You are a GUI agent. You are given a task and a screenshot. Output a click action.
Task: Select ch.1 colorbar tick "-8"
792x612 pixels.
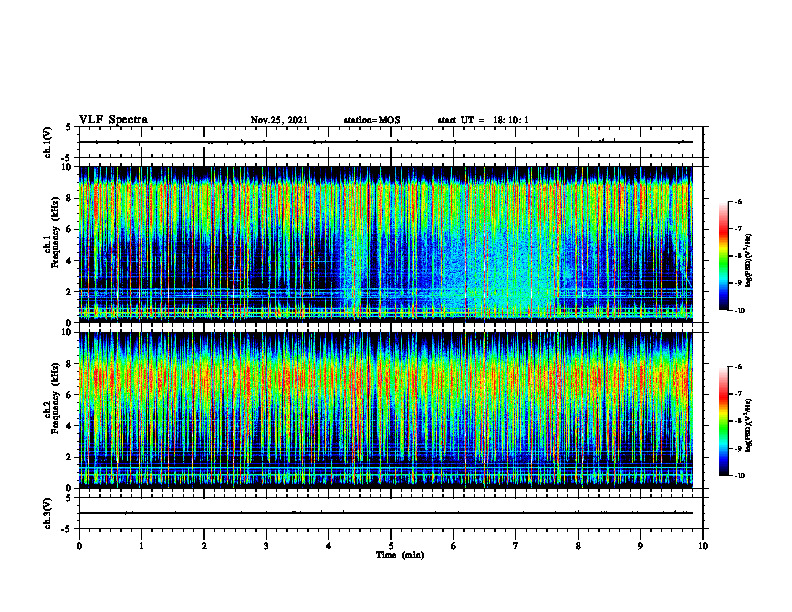coord(739,256)
